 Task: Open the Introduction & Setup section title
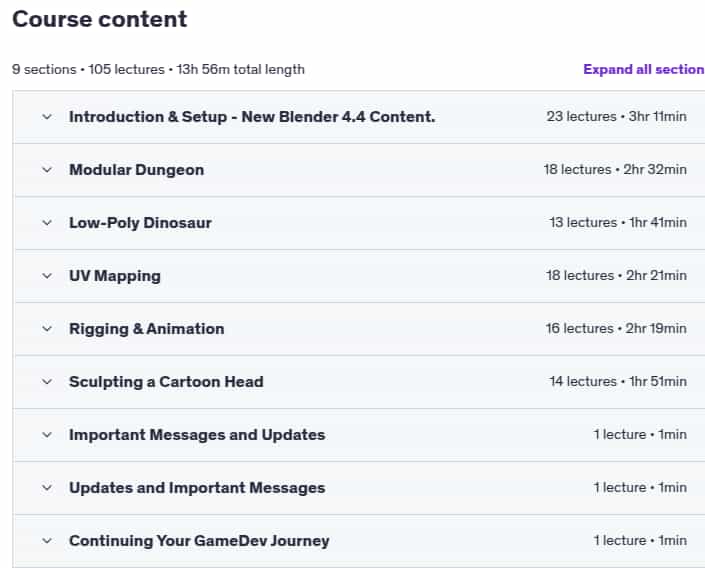pyautogui.click(x=252, y=117)
